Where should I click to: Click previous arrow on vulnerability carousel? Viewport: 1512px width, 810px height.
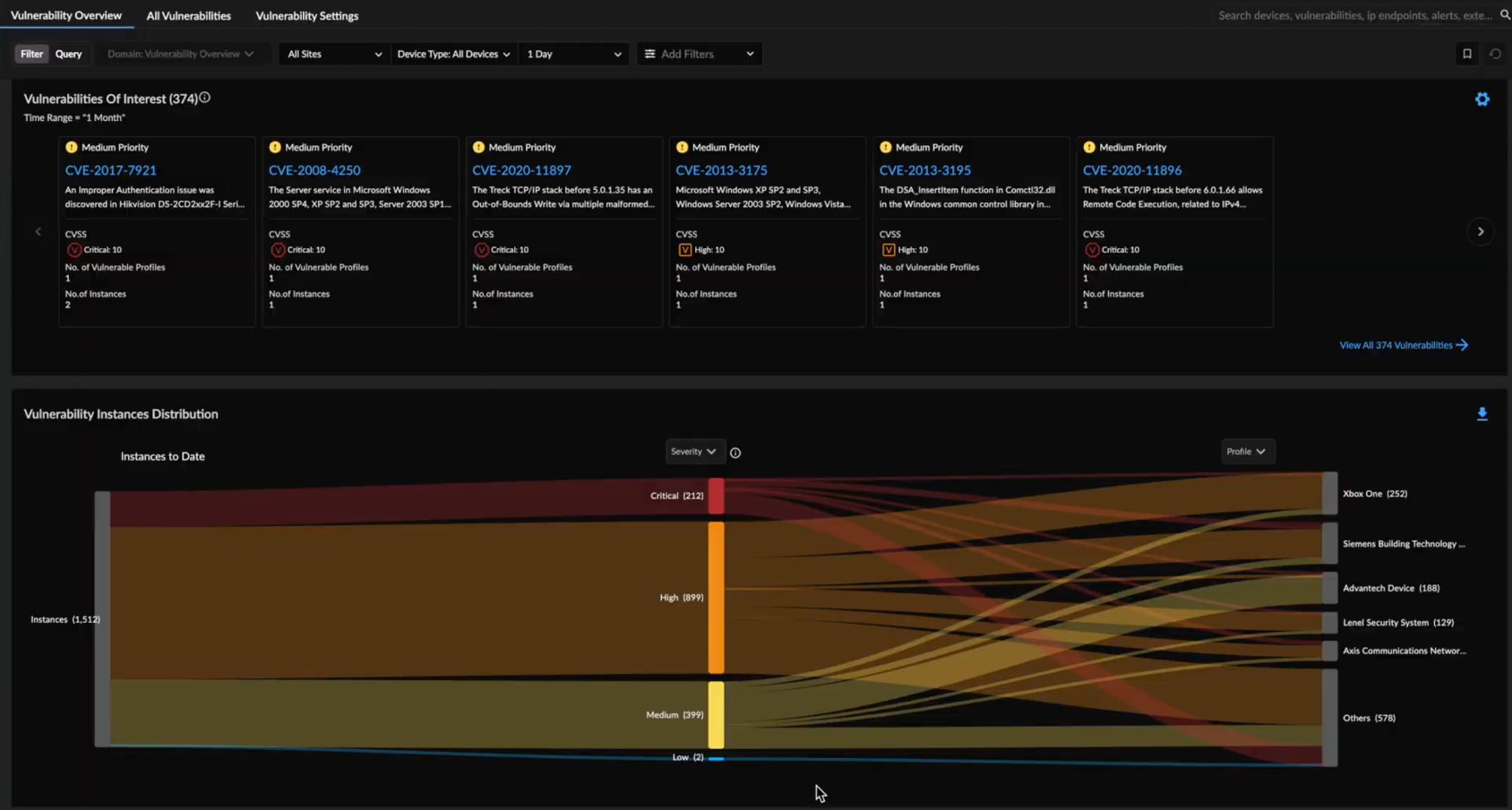(39, 232)
